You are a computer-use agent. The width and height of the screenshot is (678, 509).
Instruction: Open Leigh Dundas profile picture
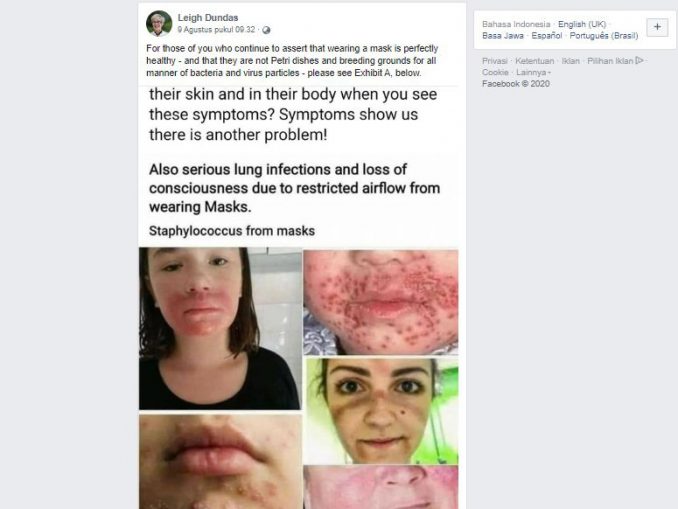pyautogui.click(x=159, y=23)
